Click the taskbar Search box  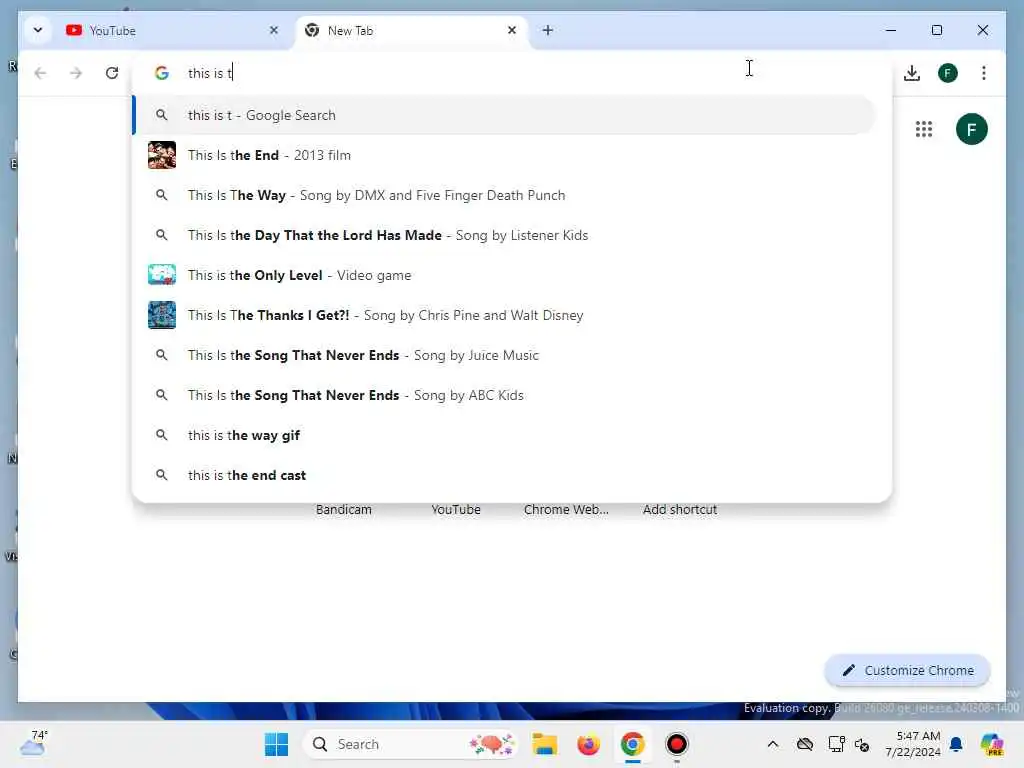[410, 744]
